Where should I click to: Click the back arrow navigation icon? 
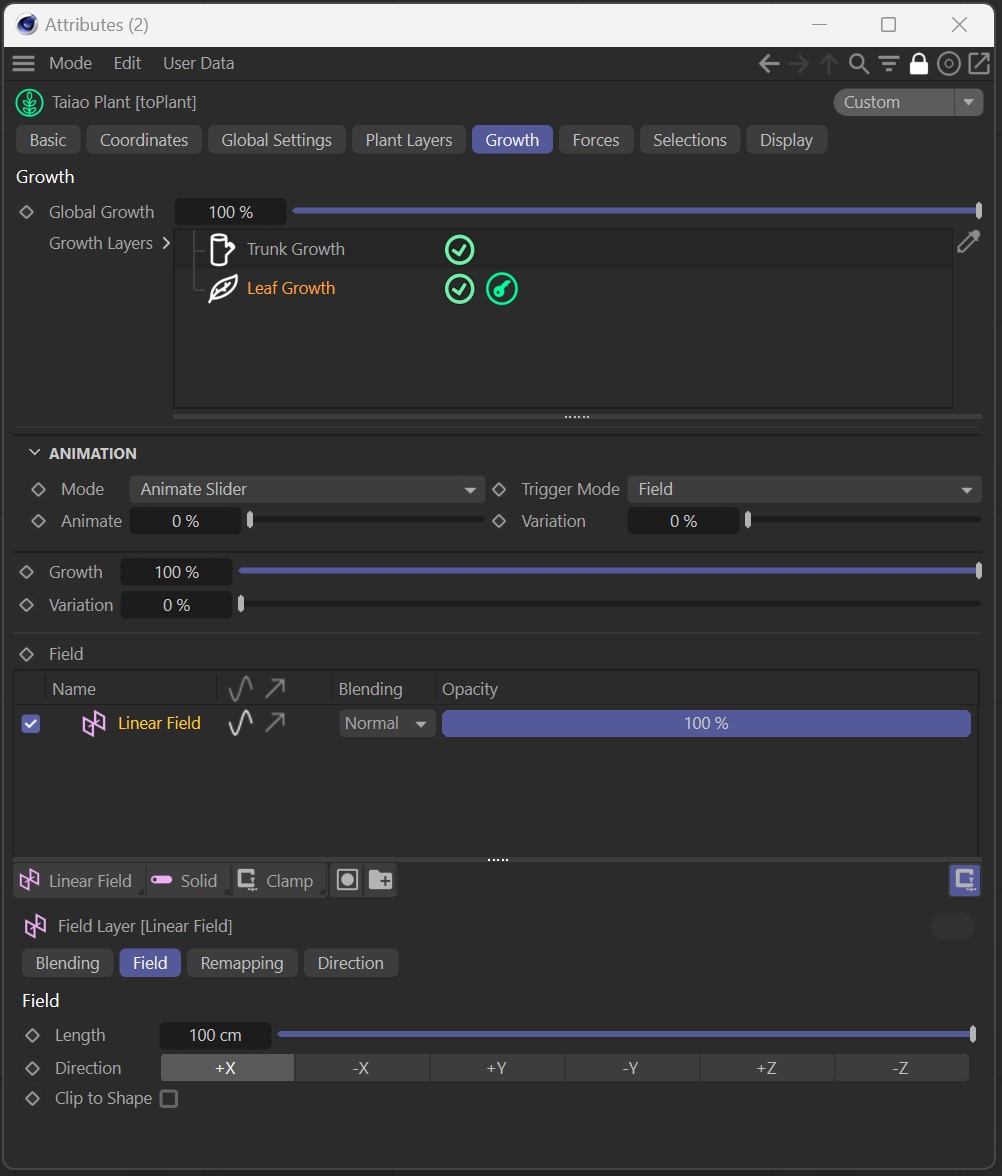[768, 64]
